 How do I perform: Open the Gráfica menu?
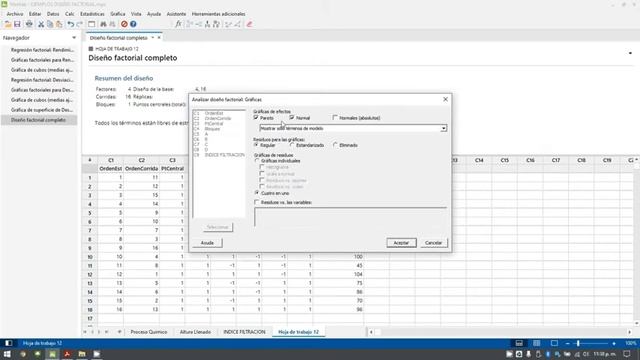click(118, 14)
